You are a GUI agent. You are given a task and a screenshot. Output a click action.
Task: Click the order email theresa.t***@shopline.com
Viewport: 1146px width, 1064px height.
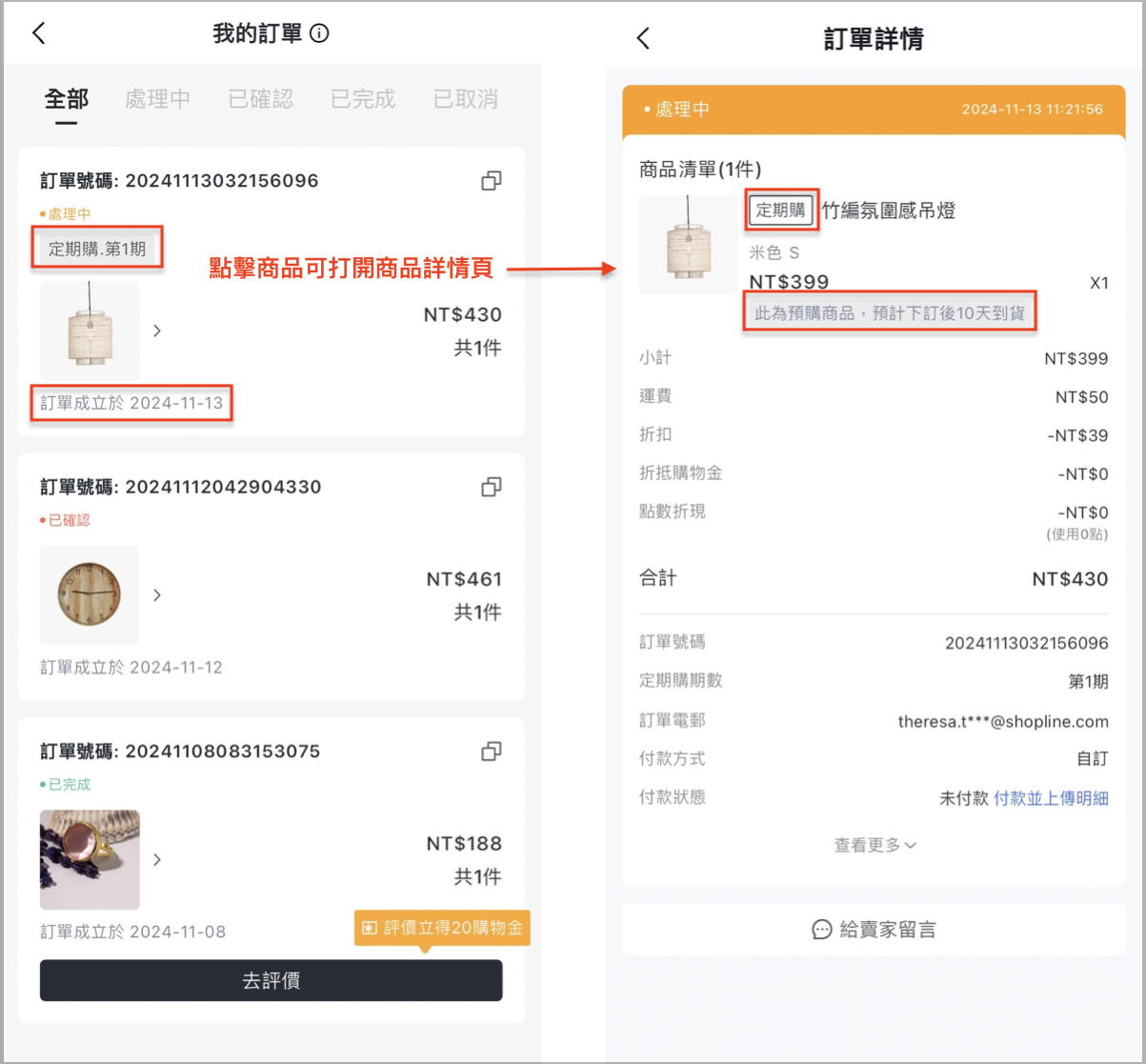1003,722
